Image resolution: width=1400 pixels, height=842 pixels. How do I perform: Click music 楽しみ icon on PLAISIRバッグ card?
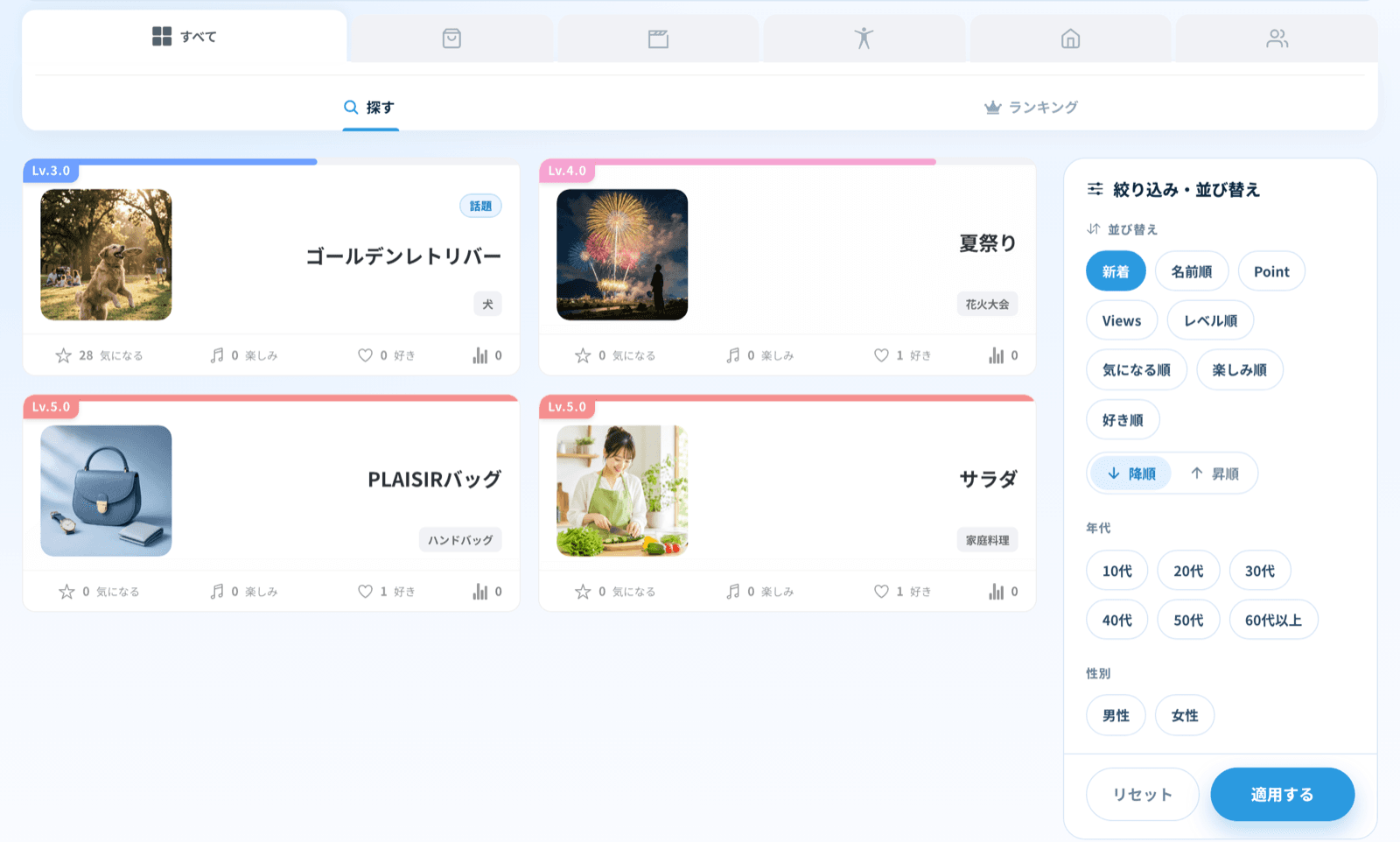click(217, 592)
